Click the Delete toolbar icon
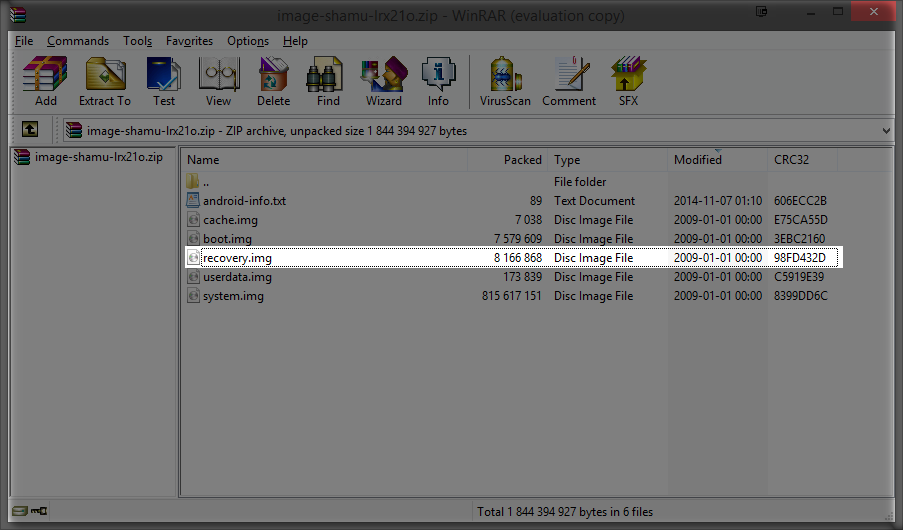The image size is (903, 530). pos(273,81)
